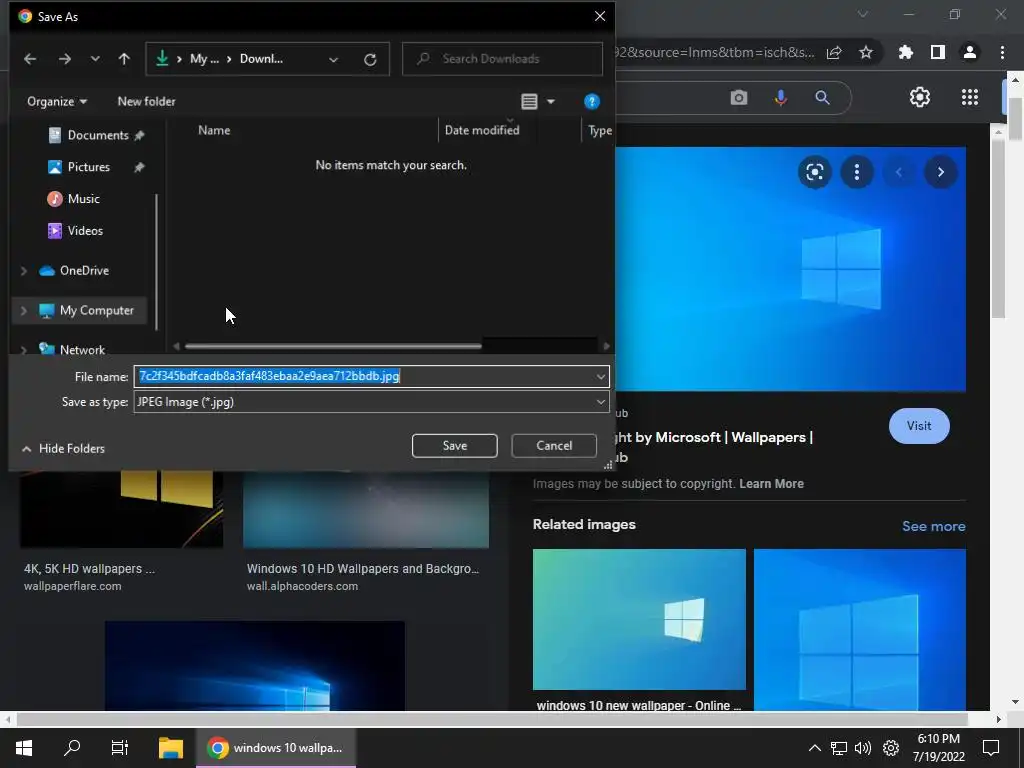This screenshot has width=1024, height=768.
Task: Open Google quick settings gear
Action: click(x=920, y=97)
